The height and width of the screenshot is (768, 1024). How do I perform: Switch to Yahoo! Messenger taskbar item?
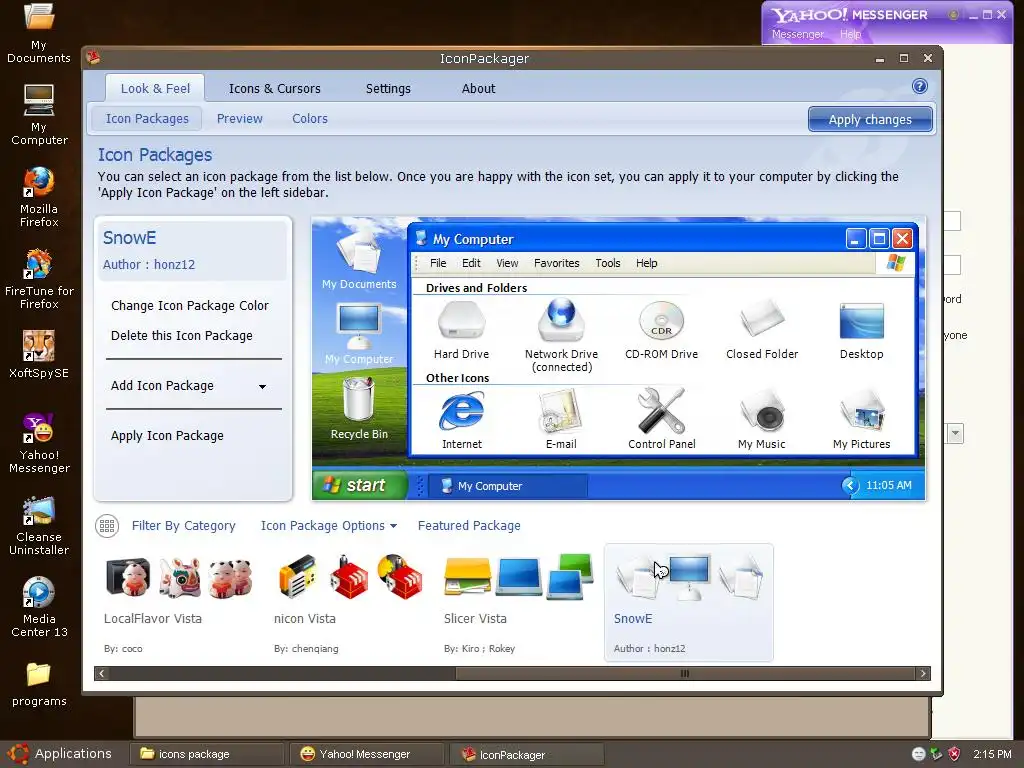[x=366, y=754]
